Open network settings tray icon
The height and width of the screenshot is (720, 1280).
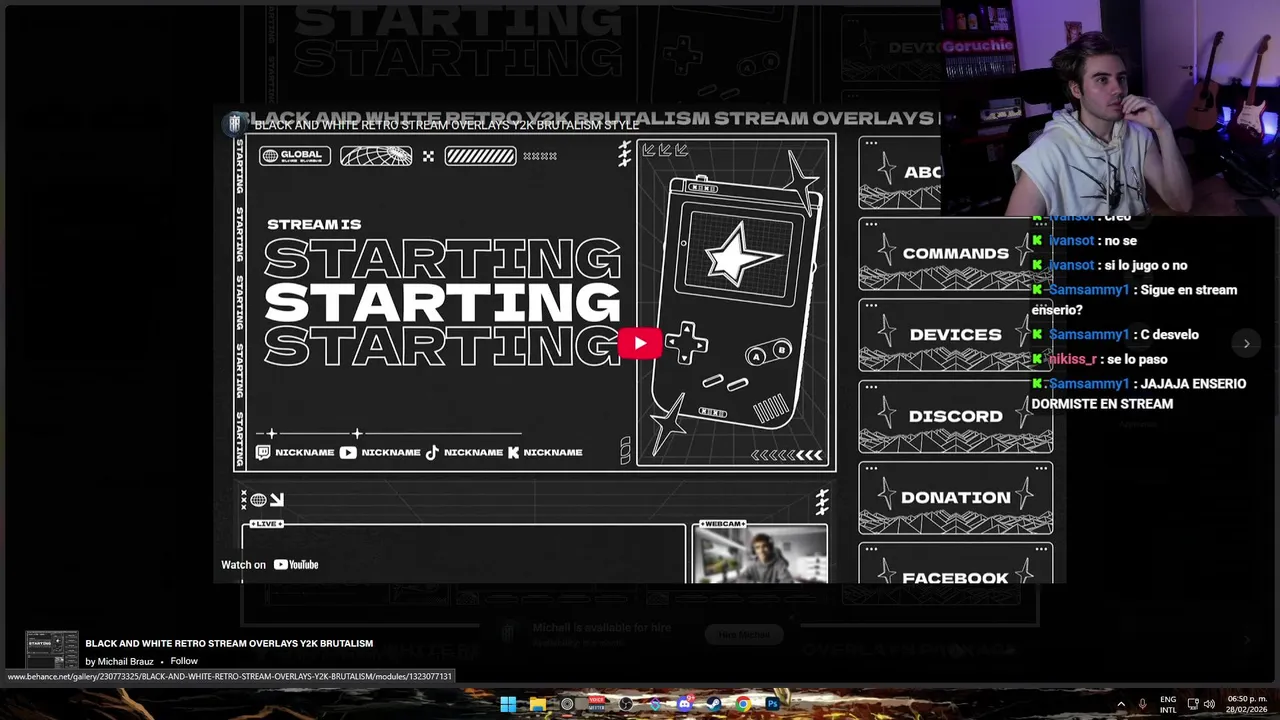click(1192, 704)
